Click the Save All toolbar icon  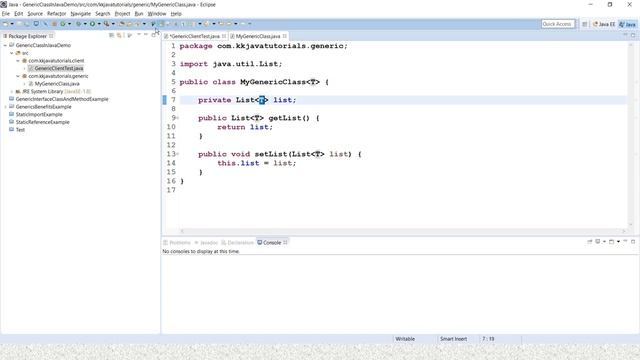(x=26, y=24)
